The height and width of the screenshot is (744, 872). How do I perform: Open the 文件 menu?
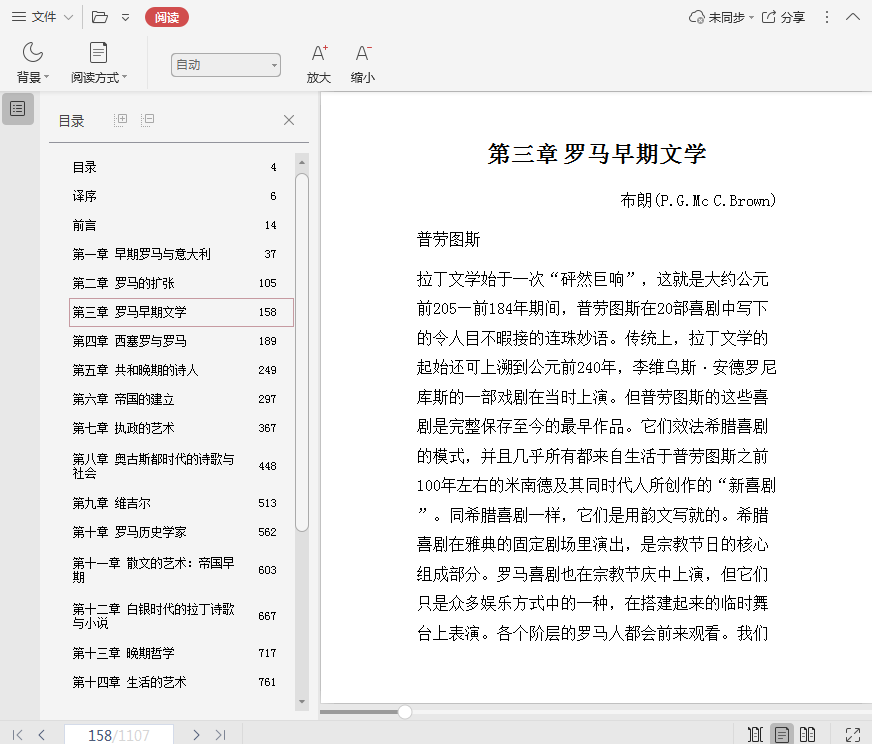pyautogui.click(x=42, y=17)
